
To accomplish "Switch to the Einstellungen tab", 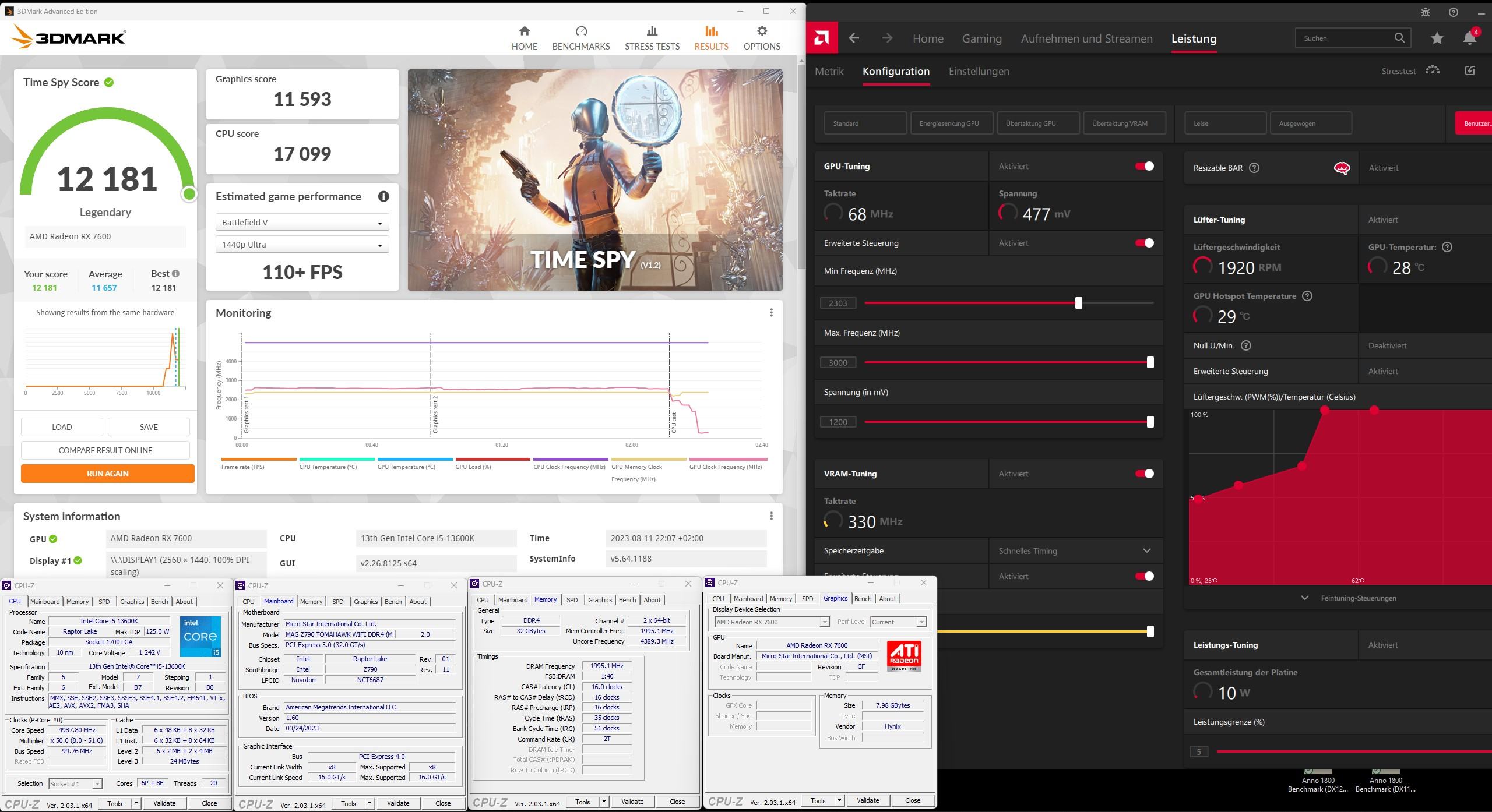I will point(979,71).
